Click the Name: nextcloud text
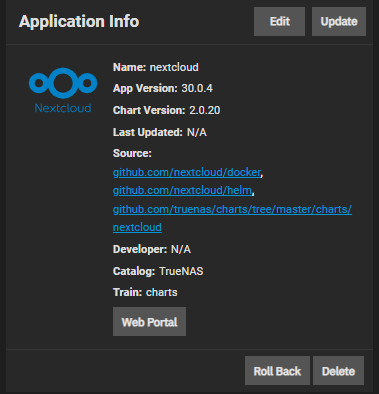 (x=156, y=67)
